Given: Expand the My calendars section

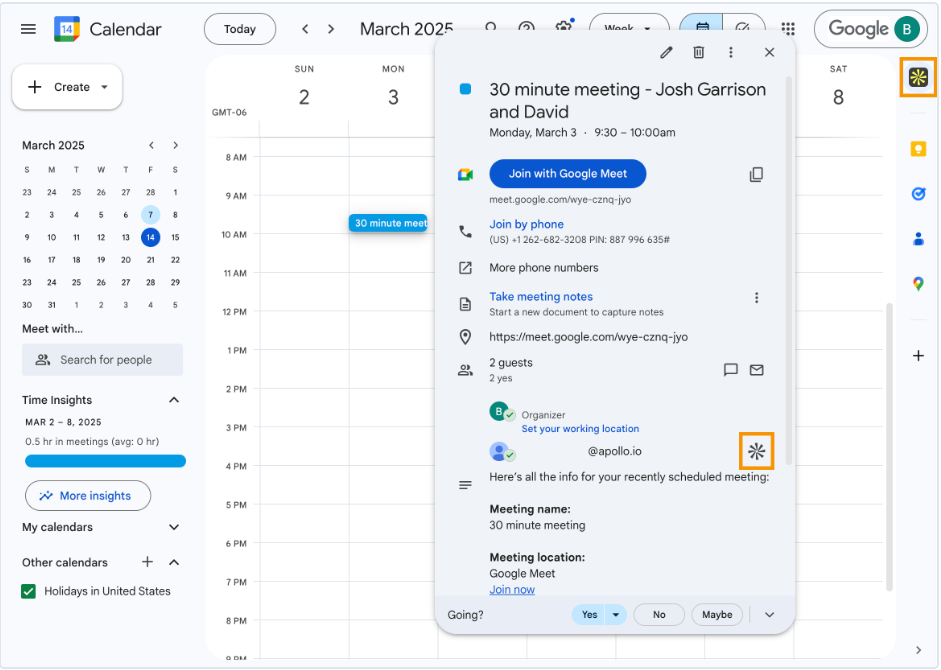Looking at the screenshot, I should 174,527.
